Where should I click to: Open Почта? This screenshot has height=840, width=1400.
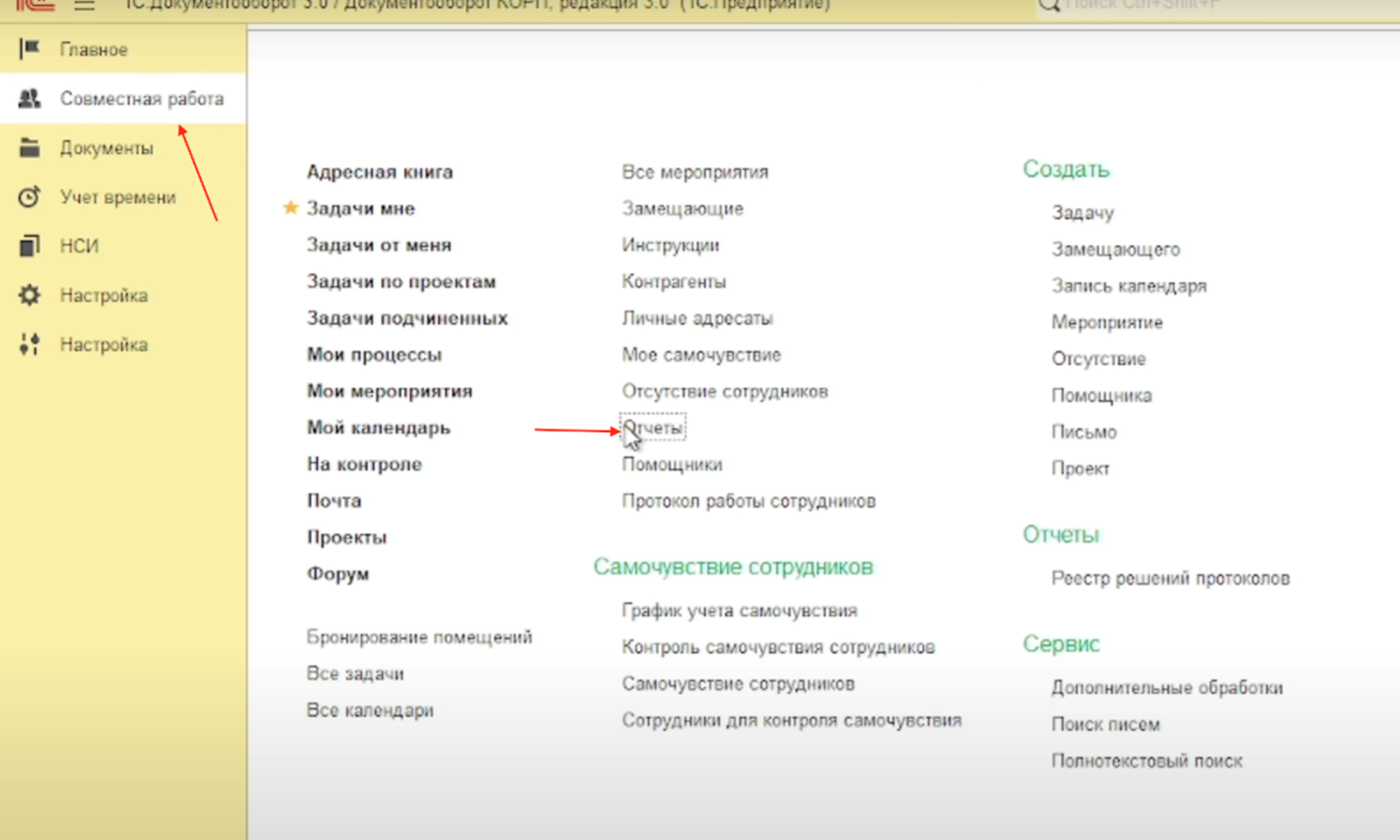point(334,501)
